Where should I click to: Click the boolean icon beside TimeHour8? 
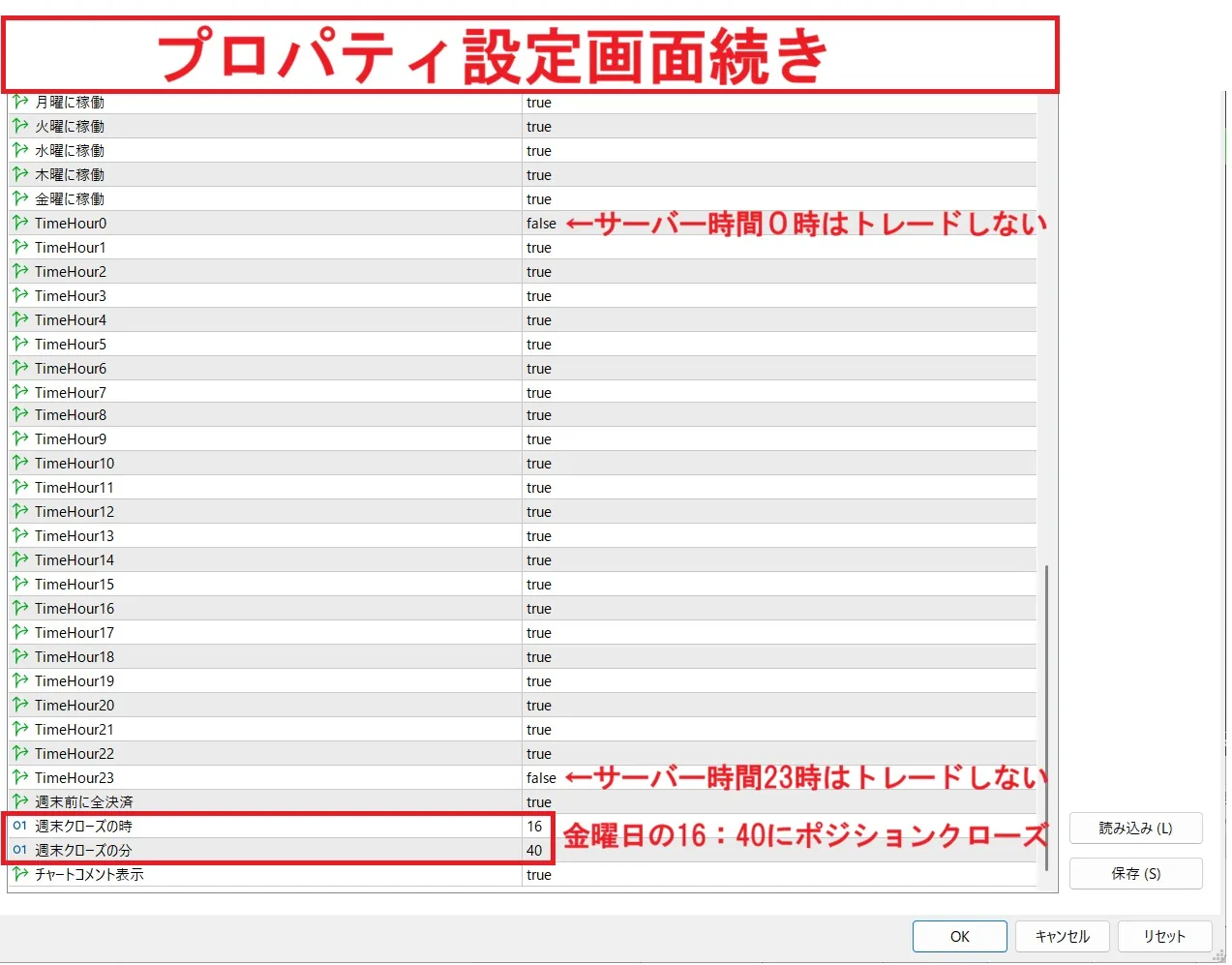click(20, 414)
